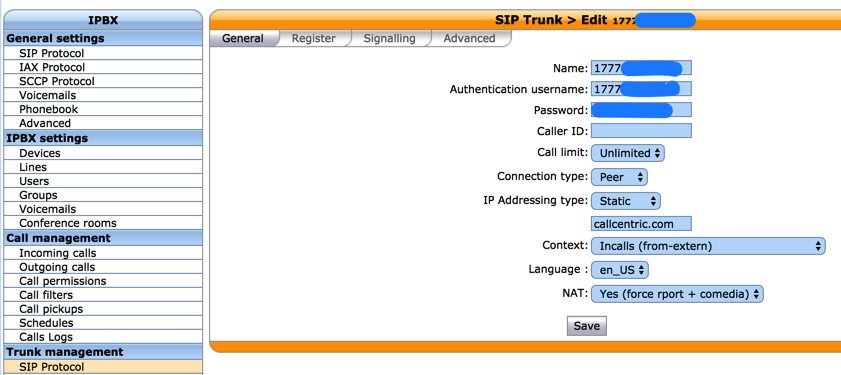Open the Call limit dropdown
The image size is (841, 375).
628,153
